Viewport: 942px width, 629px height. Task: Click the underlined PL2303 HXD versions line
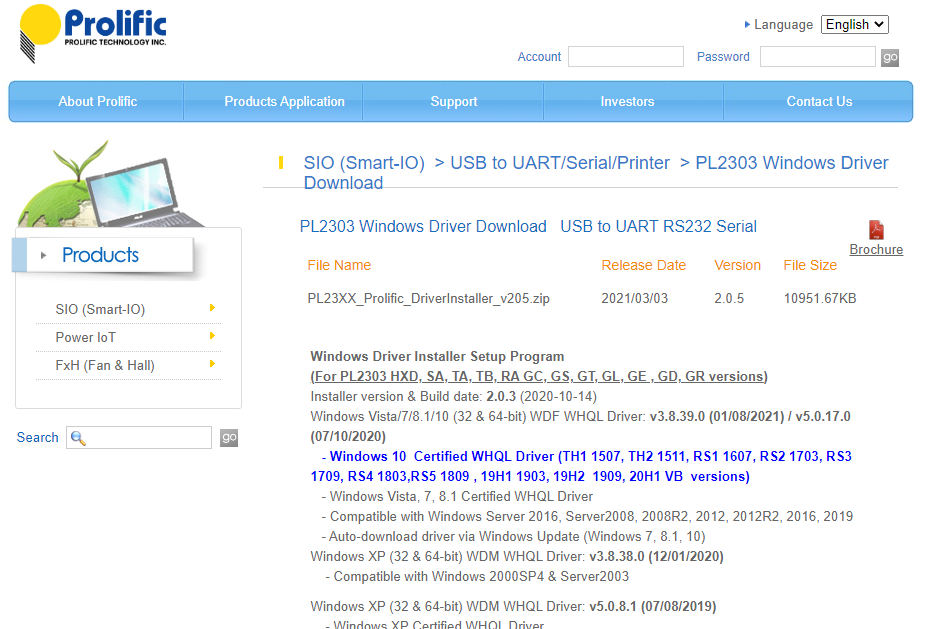coord(539,377)
